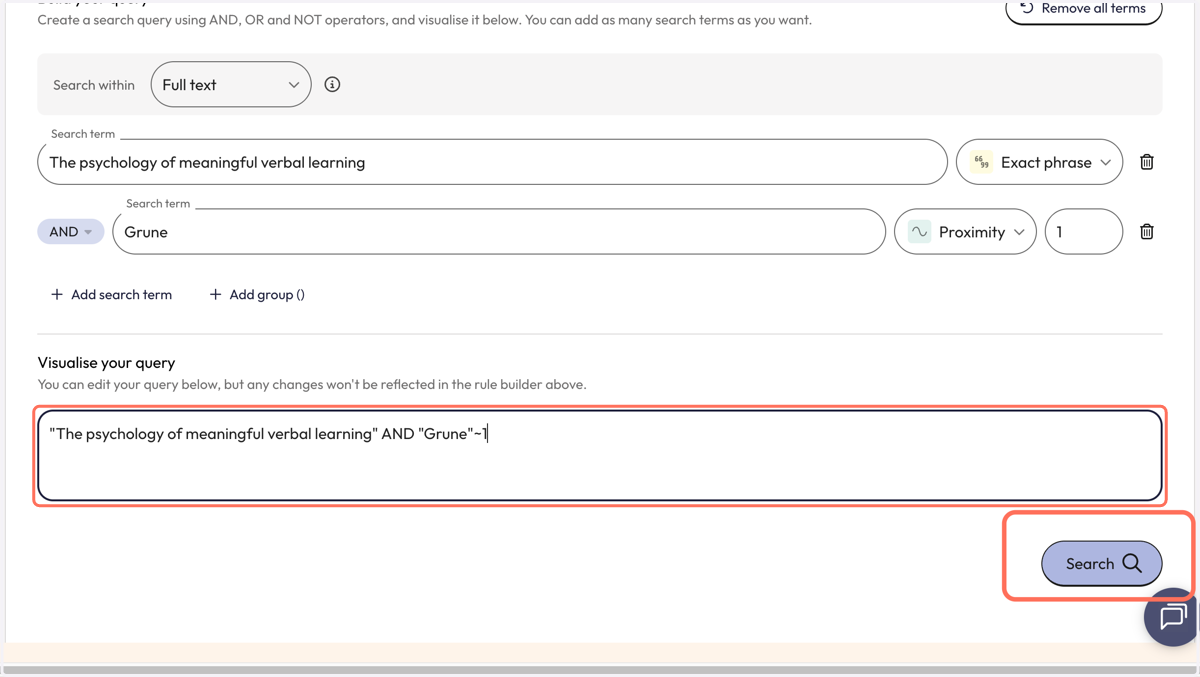
Task: Open the Search within Full text dropdown
Action: click(231, 85)
